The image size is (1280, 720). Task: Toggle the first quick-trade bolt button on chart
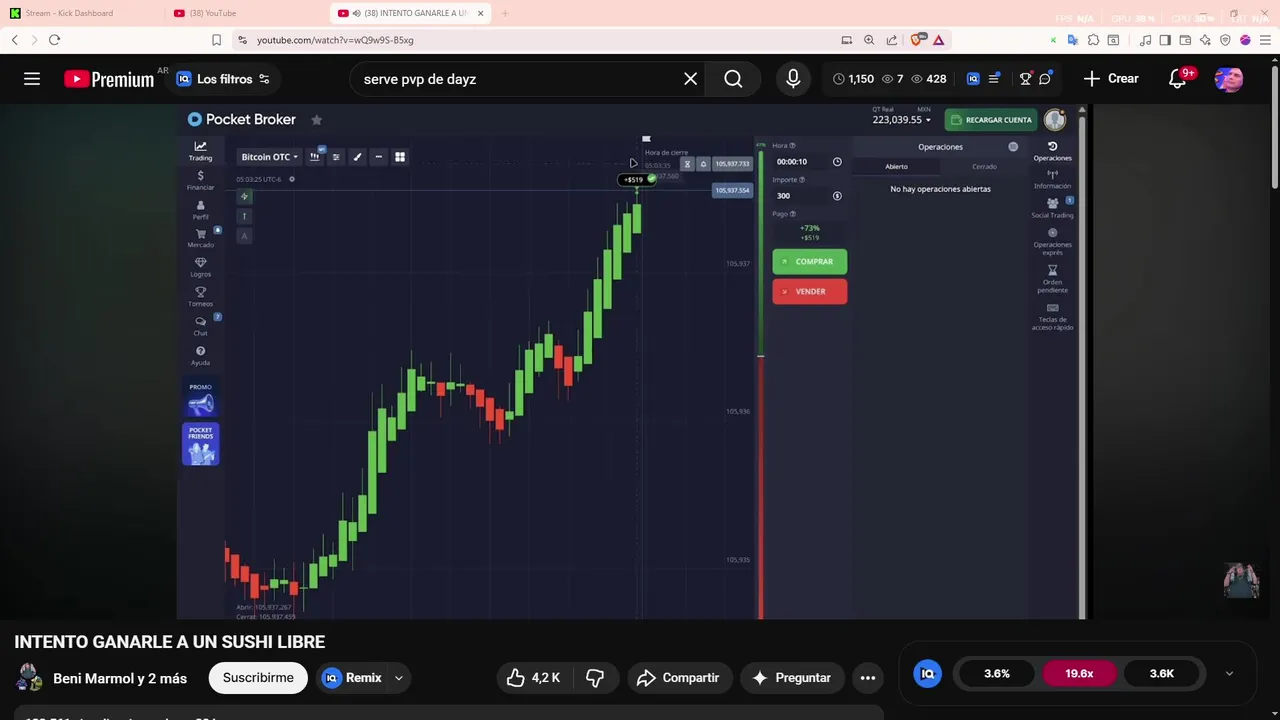coord(244,197)
